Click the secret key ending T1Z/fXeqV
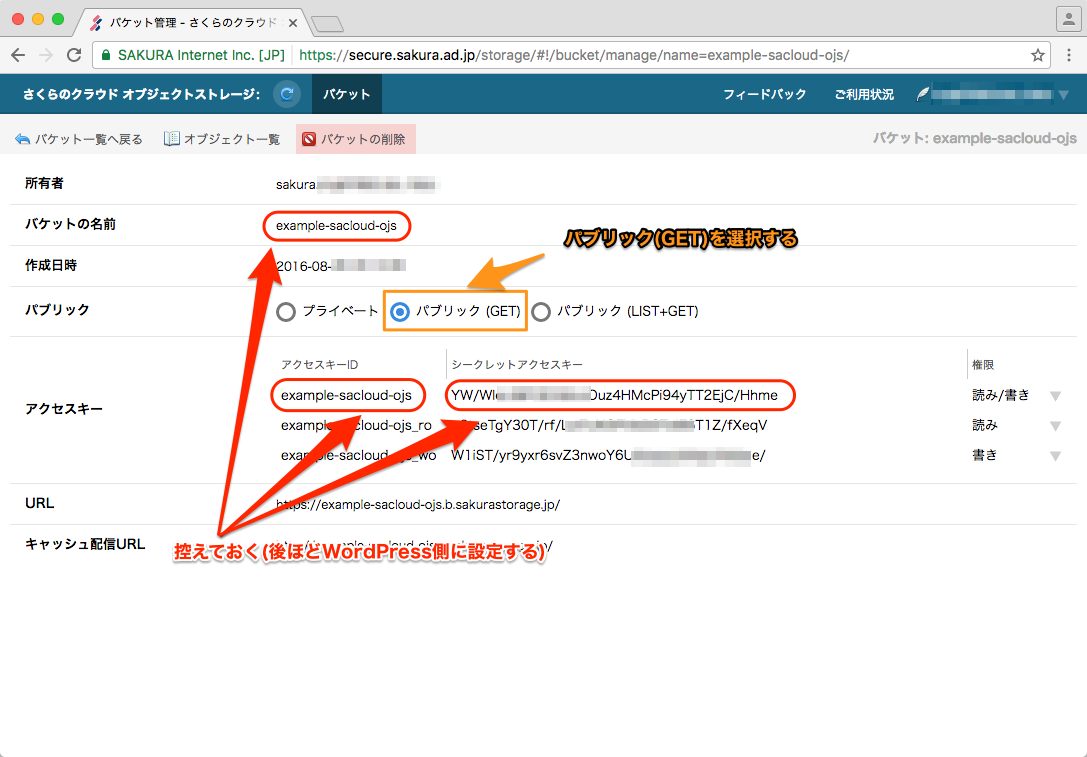The image size is (1087, 757). click(x=609, y=425)
